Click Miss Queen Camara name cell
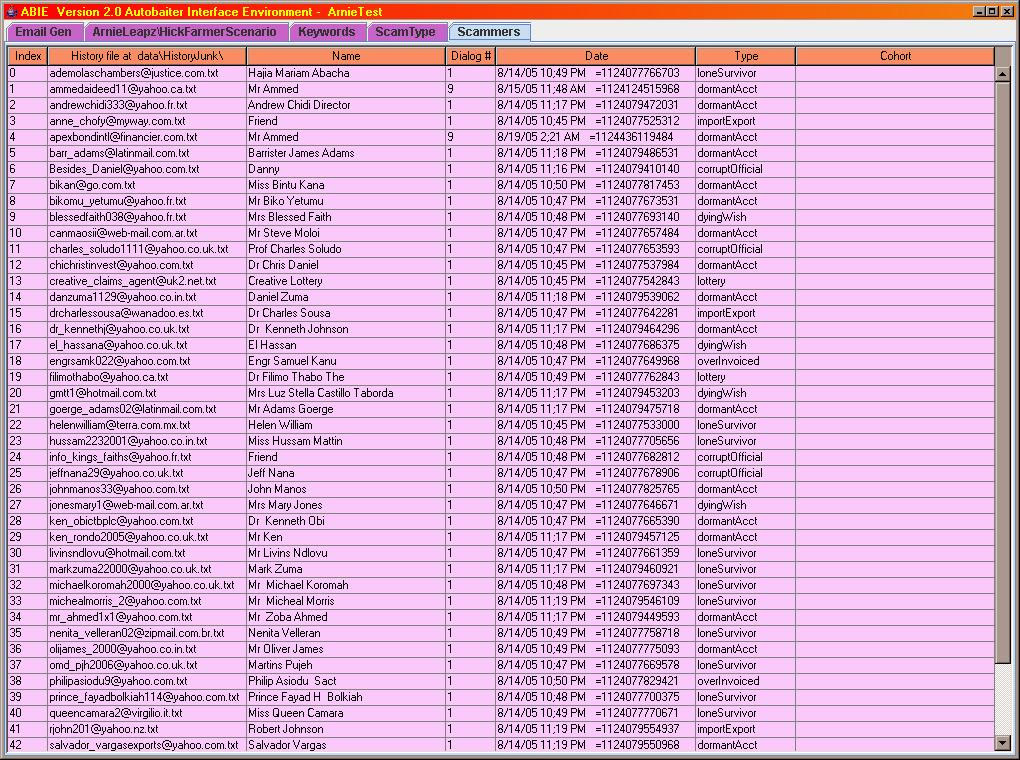The image size is (1020, 760). [x=346, y=713]
